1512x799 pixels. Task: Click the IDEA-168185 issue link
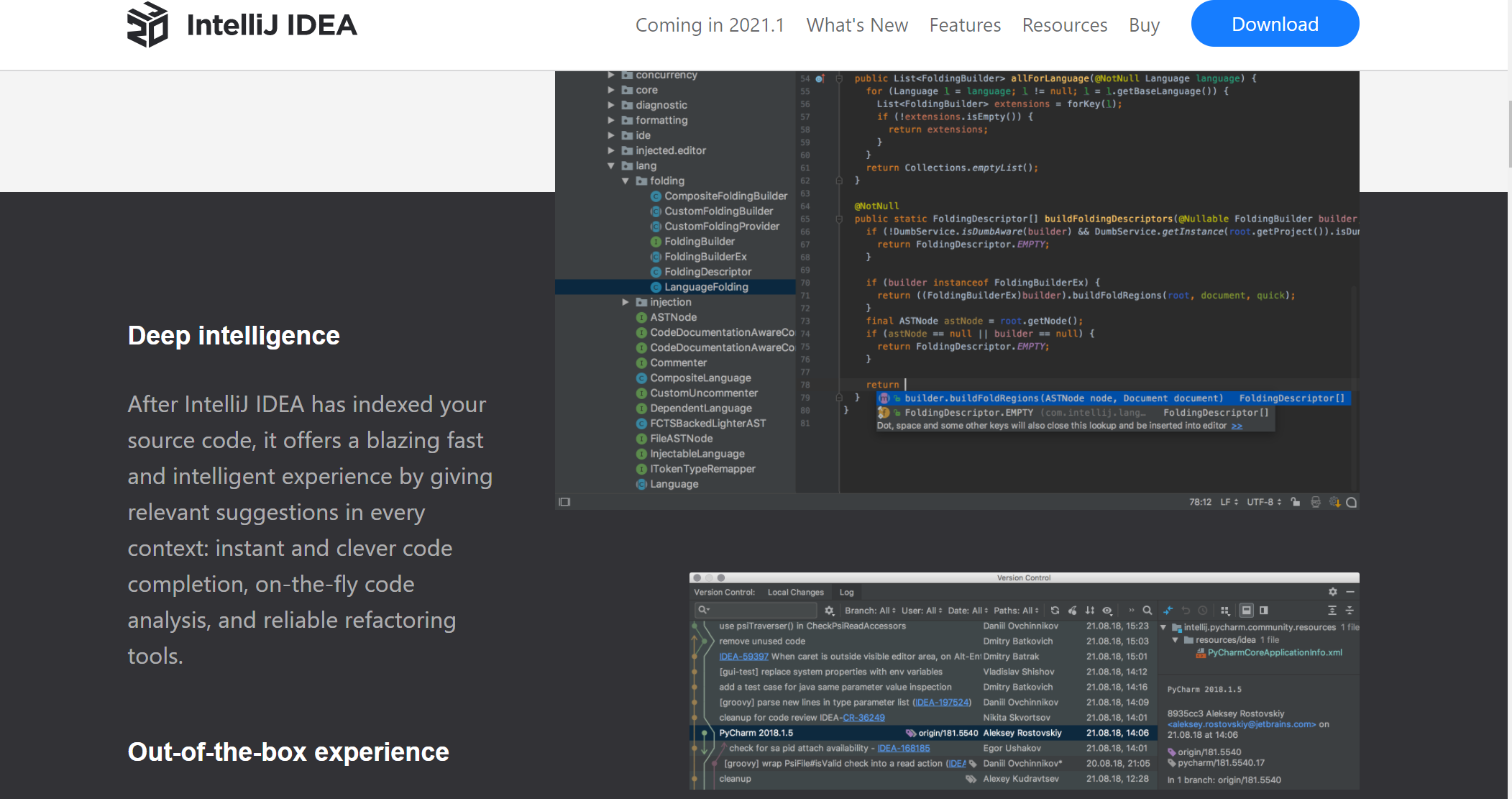point(904,749)
